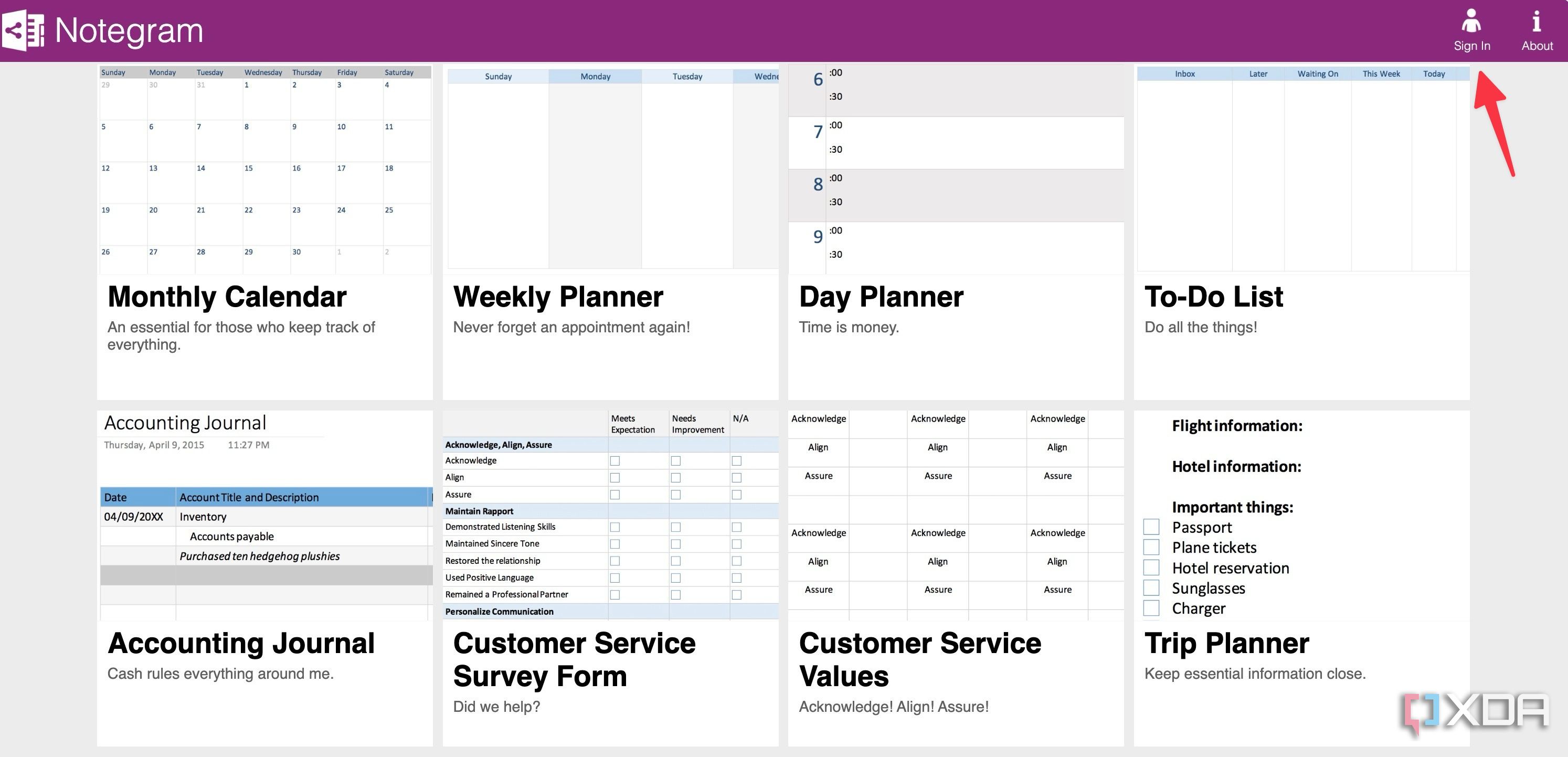Screen dimensions: 1568x757
Task: Tick the Hotel reservation checkbox
Action: (x=1151, y=567)
